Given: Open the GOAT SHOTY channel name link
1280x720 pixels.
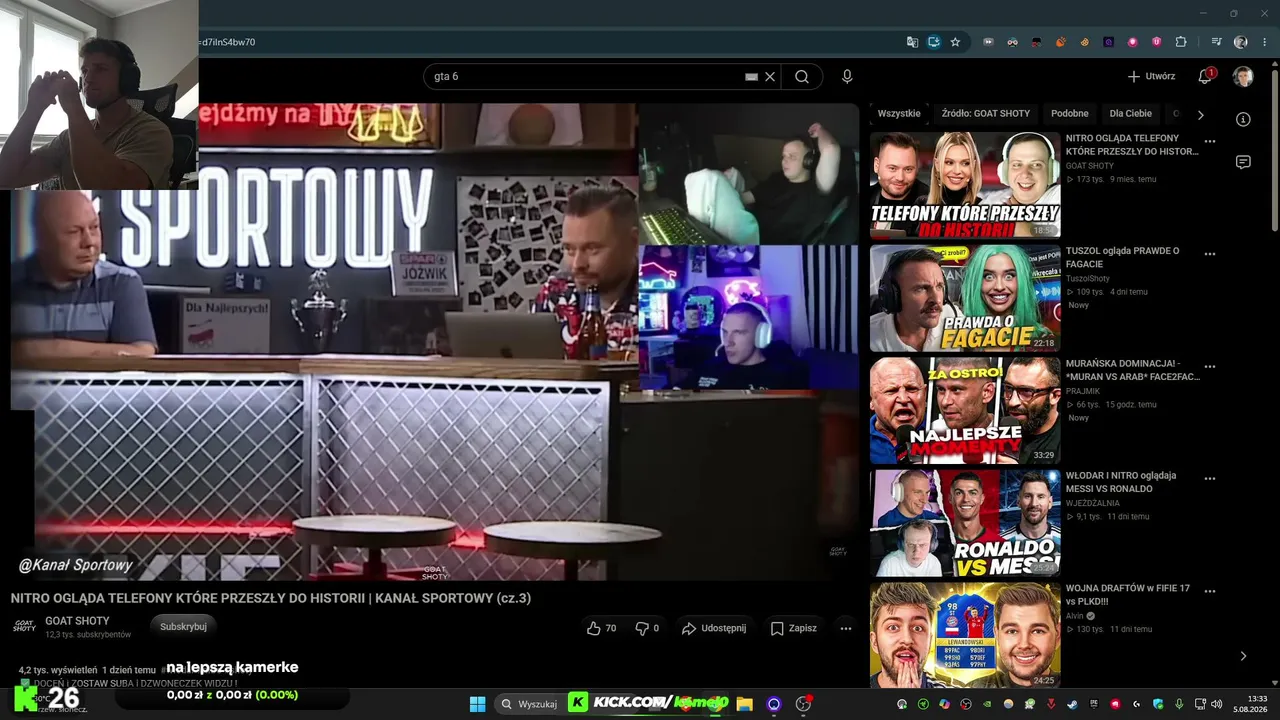Looking at the screenshot, I should point(77,621).
